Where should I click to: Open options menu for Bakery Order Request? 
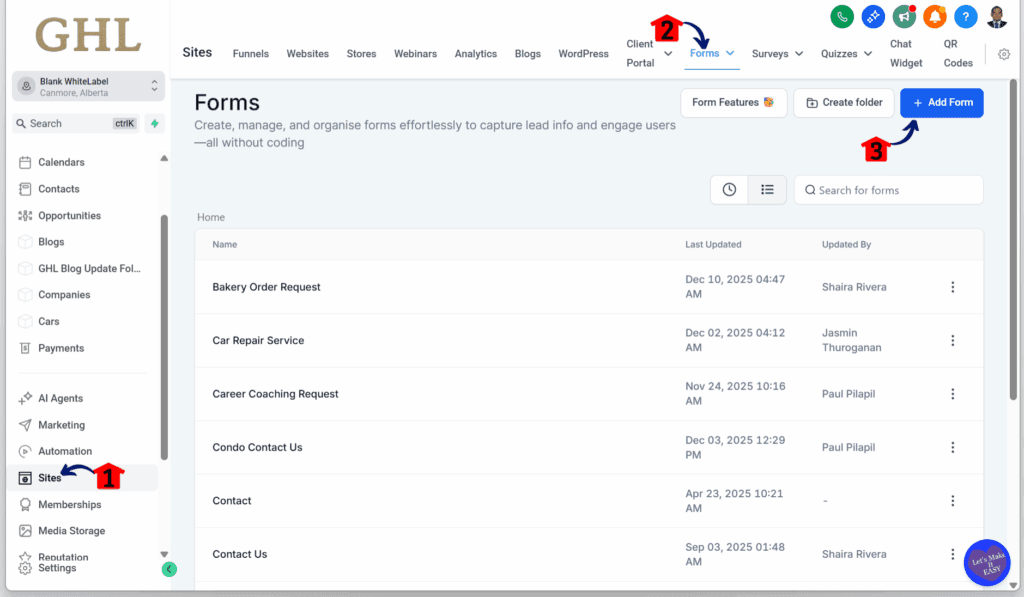(x=952, y=287)
